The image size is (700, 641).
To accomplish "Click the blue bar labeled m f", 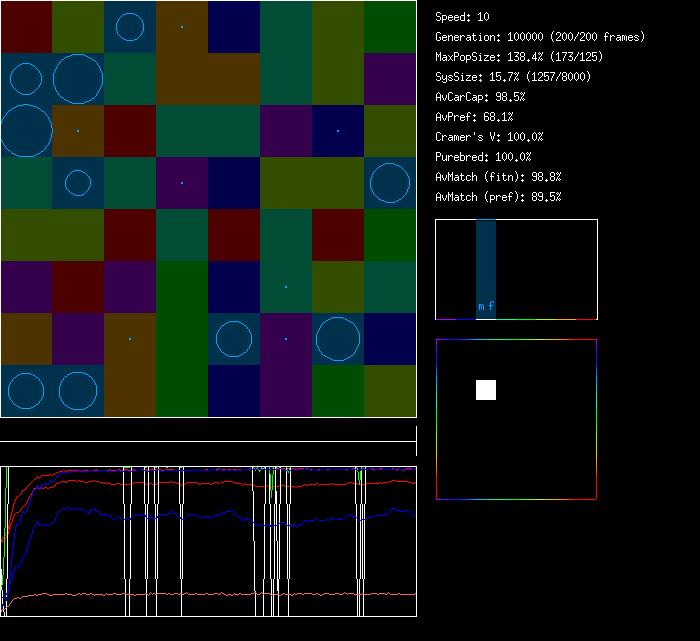I will coord(486,268).
